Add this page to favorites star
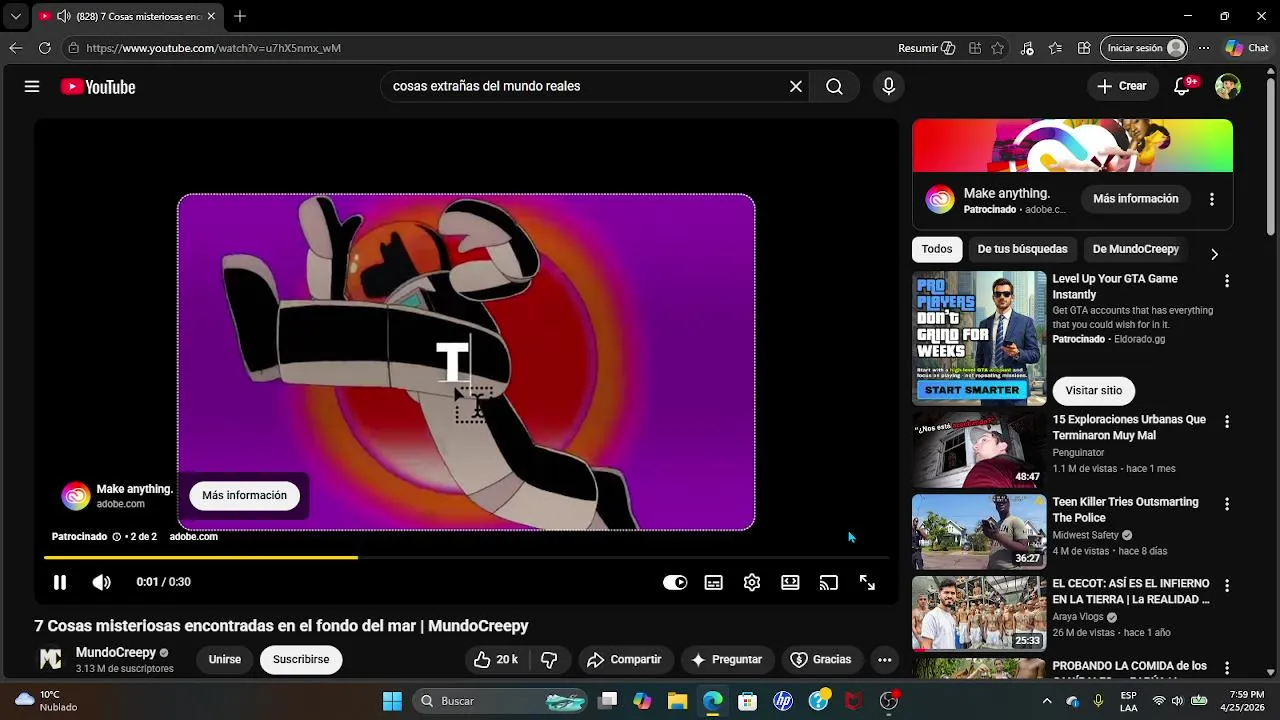Image resolution: width=1280 pixels, height=720 pixels. pyautogui.click(x=997, y=48)
